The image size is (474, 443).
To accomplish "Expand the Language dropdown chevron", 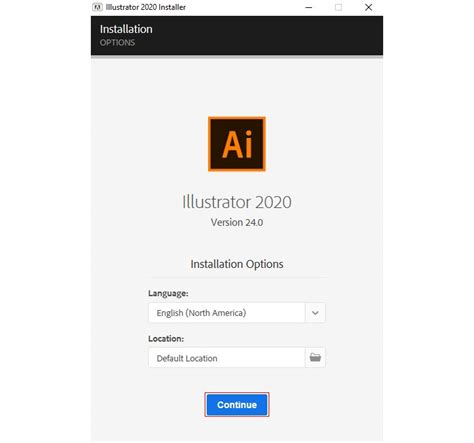I will pyautogui.click(x=315, y=313).
